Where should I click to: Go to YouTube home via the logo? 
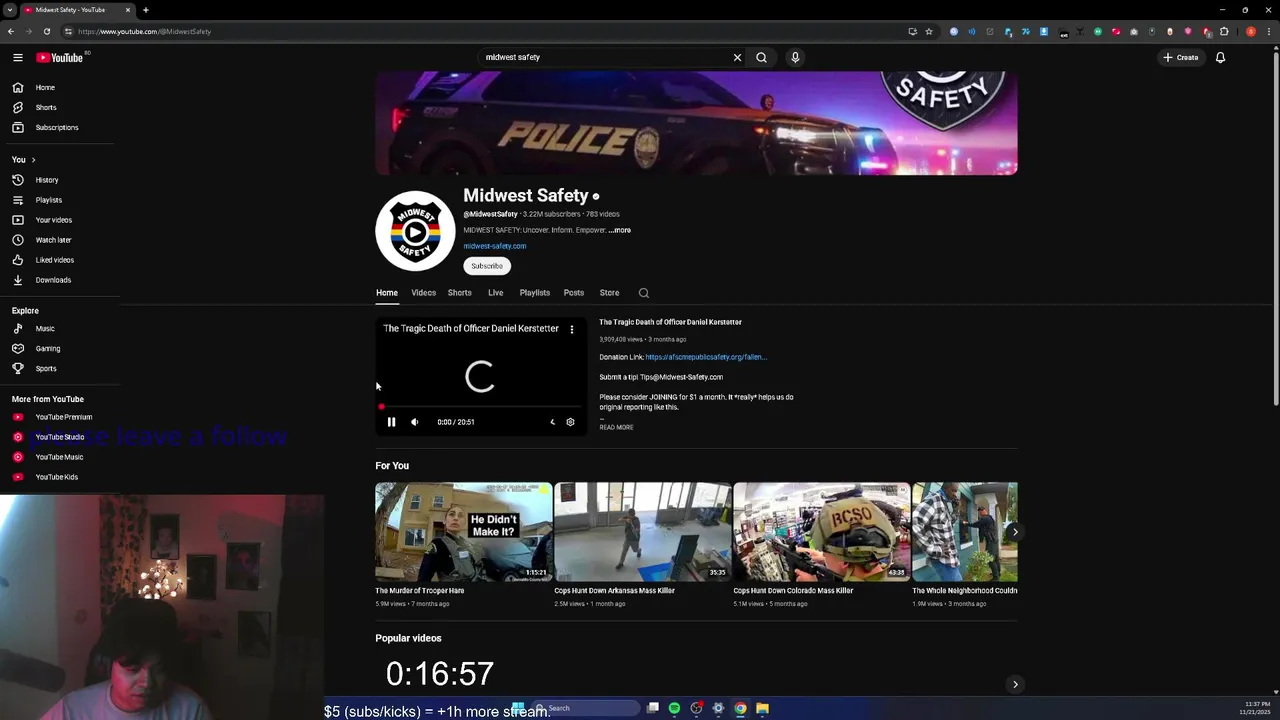[x=60, y=57]
